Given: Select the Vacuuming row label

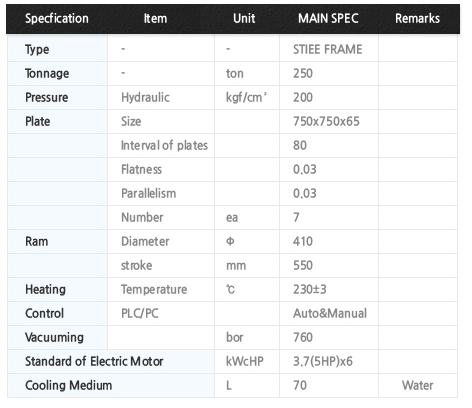Looking at the screenshot, I should [x=54, y=337].
